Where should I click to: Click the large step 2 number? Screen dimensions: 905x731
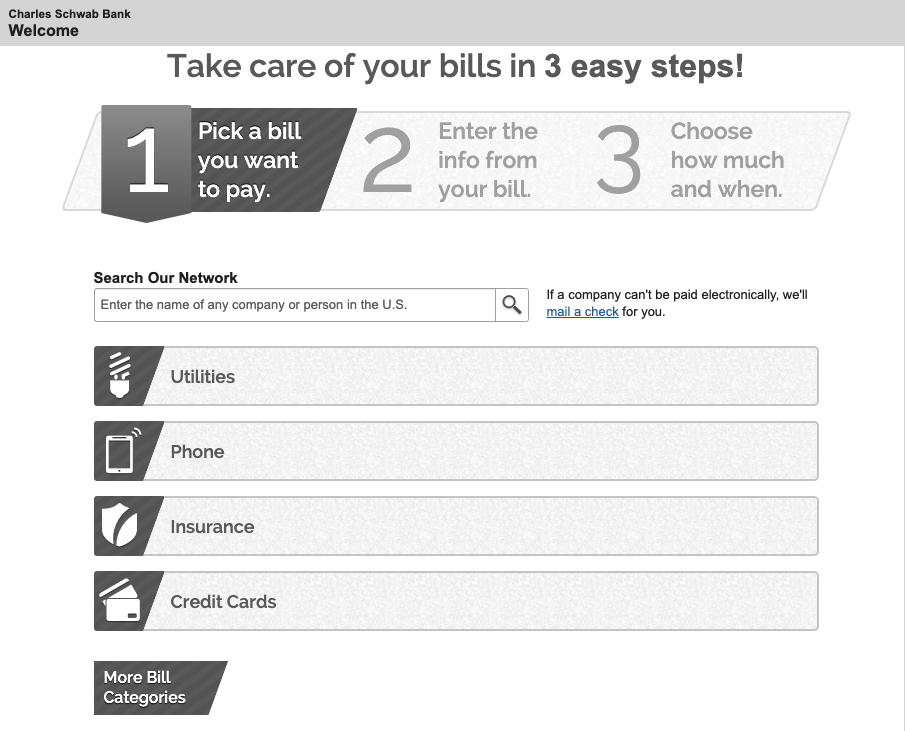point(387,162)
